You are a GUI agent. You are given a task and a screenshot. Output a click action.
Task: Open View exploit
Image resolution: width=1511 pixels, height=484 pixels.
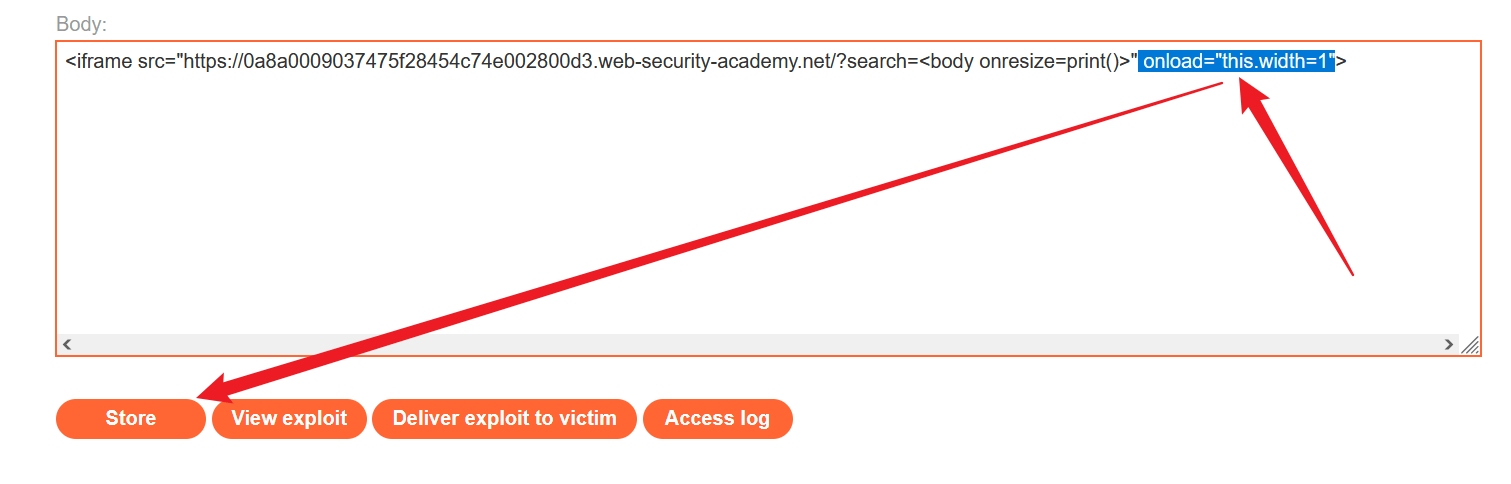(289, 418)
